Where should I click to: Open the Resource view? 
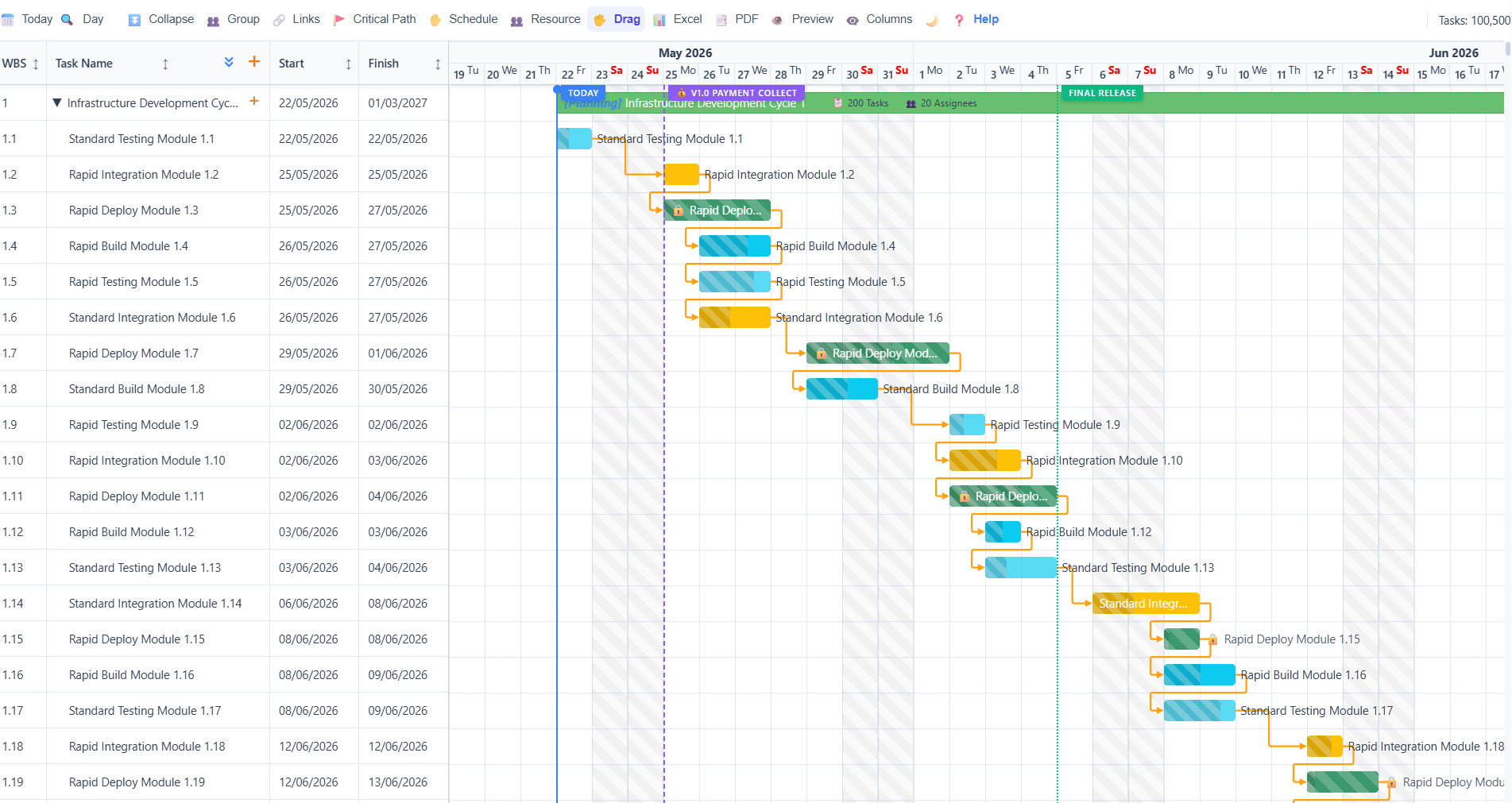(545, 19)
